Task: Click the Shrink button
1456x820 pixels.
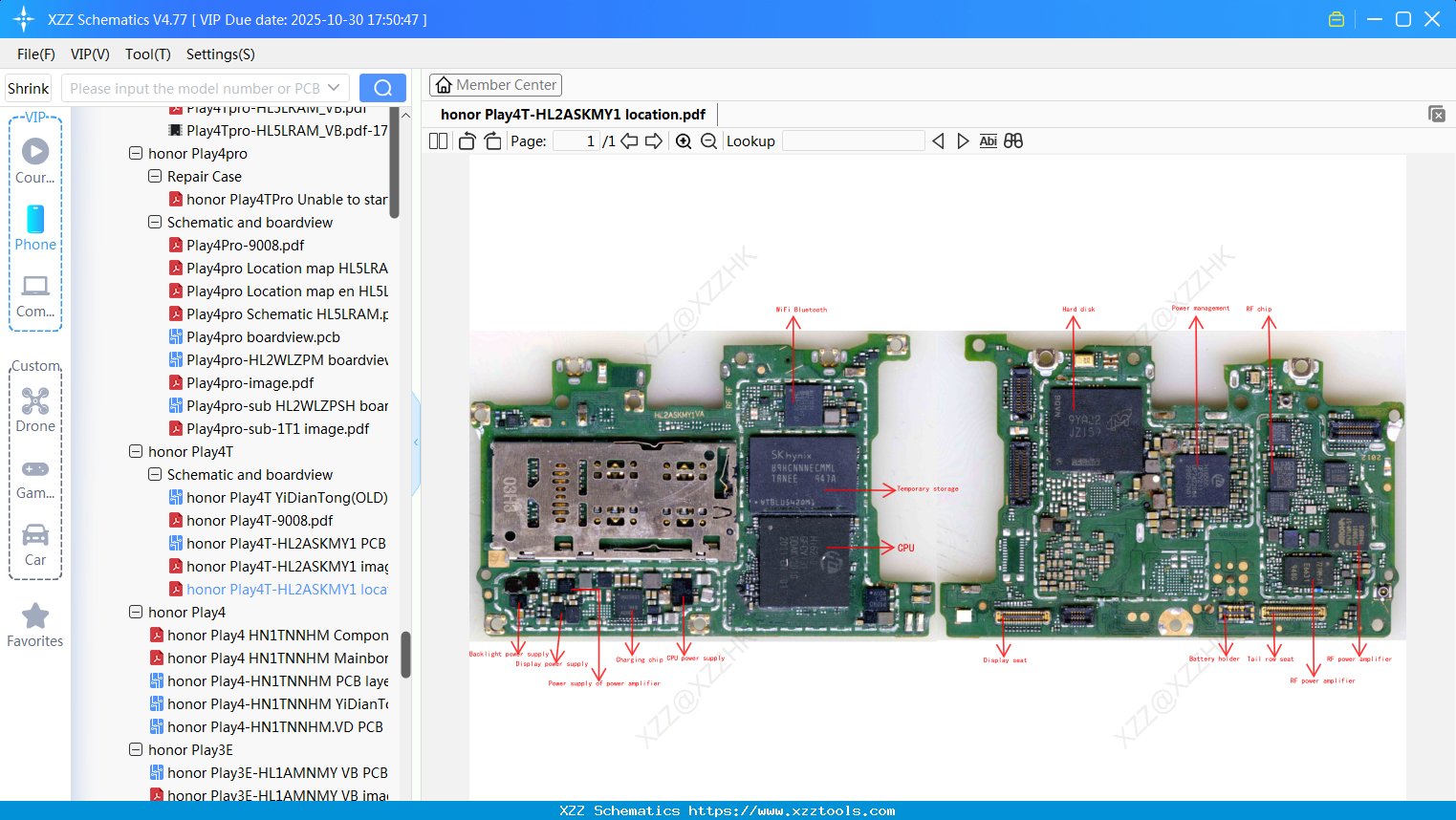Action: point(29,88)
